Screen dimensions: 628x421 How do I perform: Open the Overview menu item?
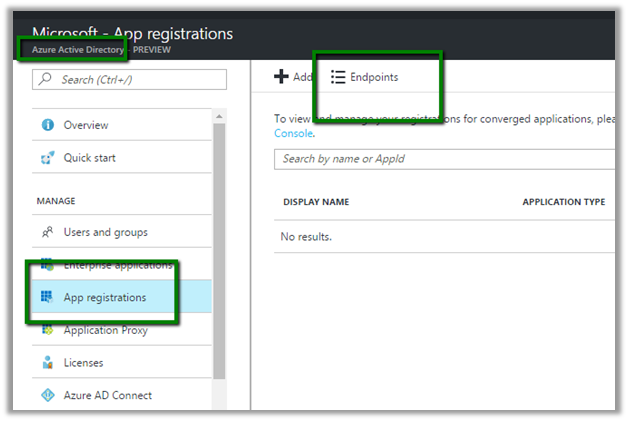pyautogui.click(x=86, y=125)
